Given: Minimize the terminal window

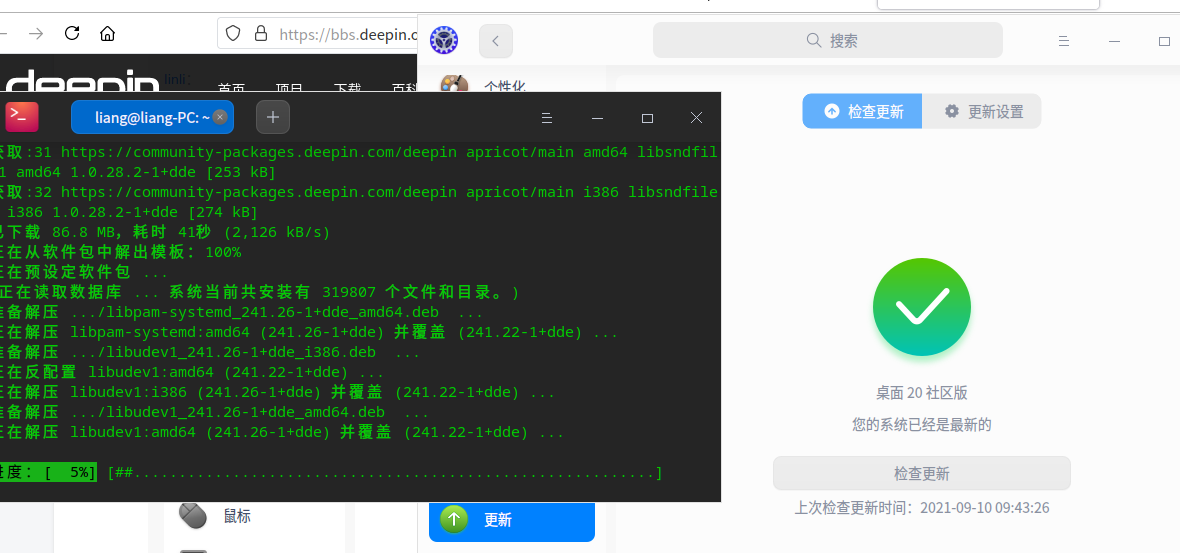Looking at the screenshot, I should coord(598,118).
